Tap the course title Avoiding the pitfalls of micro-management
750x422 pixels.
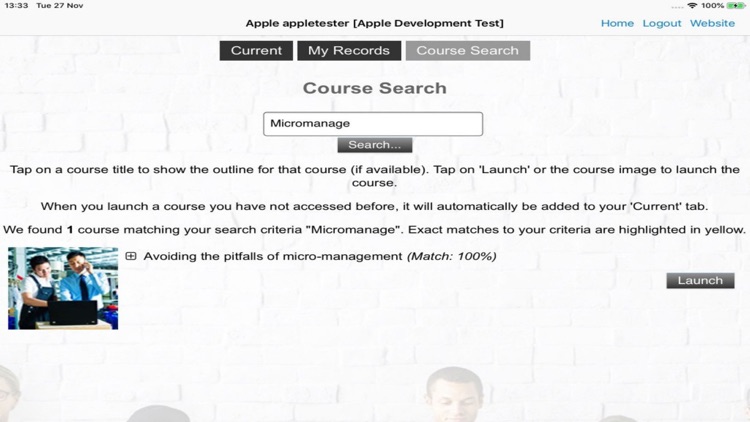coord(273,256)
